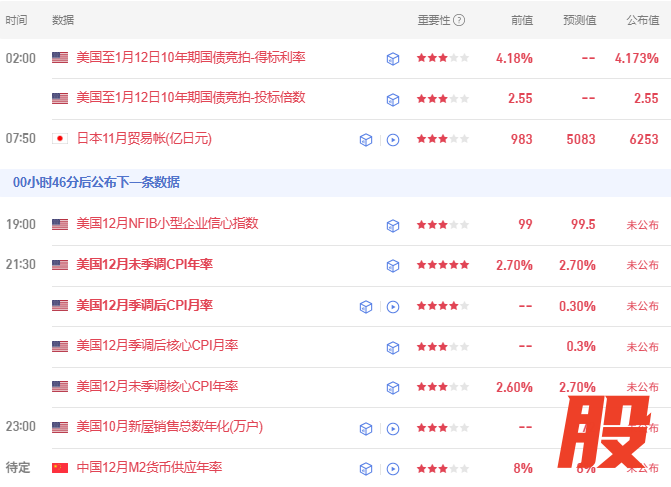Open the importance help question-mark icon
Screen dimensions: 671x487
point(459,20)
